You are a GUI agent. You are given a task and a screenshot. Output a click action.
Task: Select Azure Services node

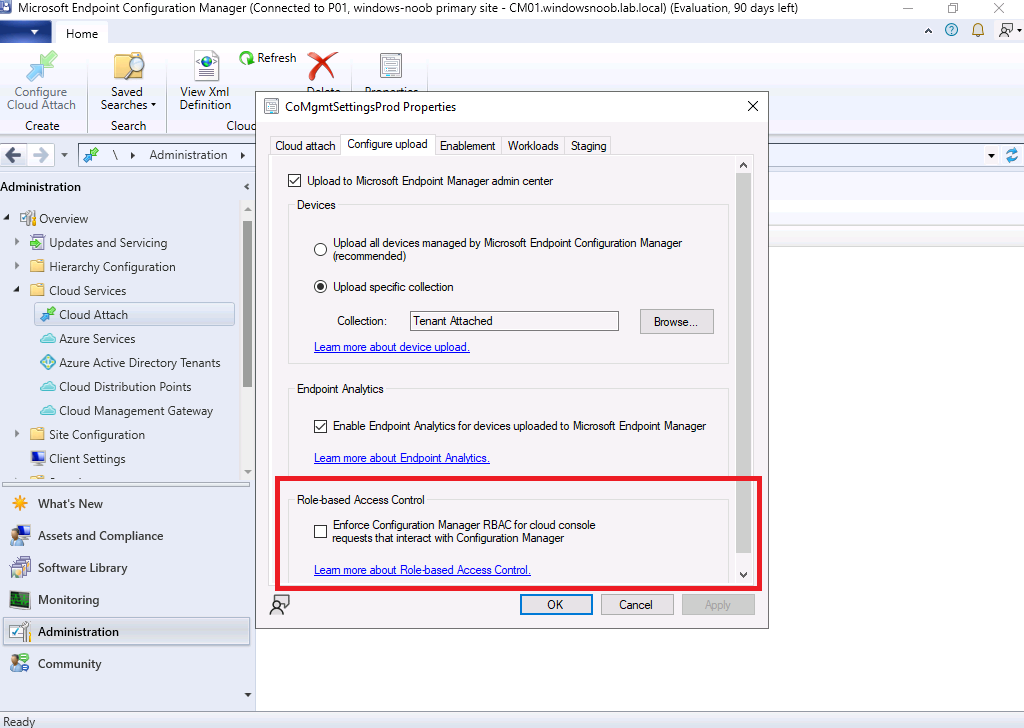(x=97, y=339)
